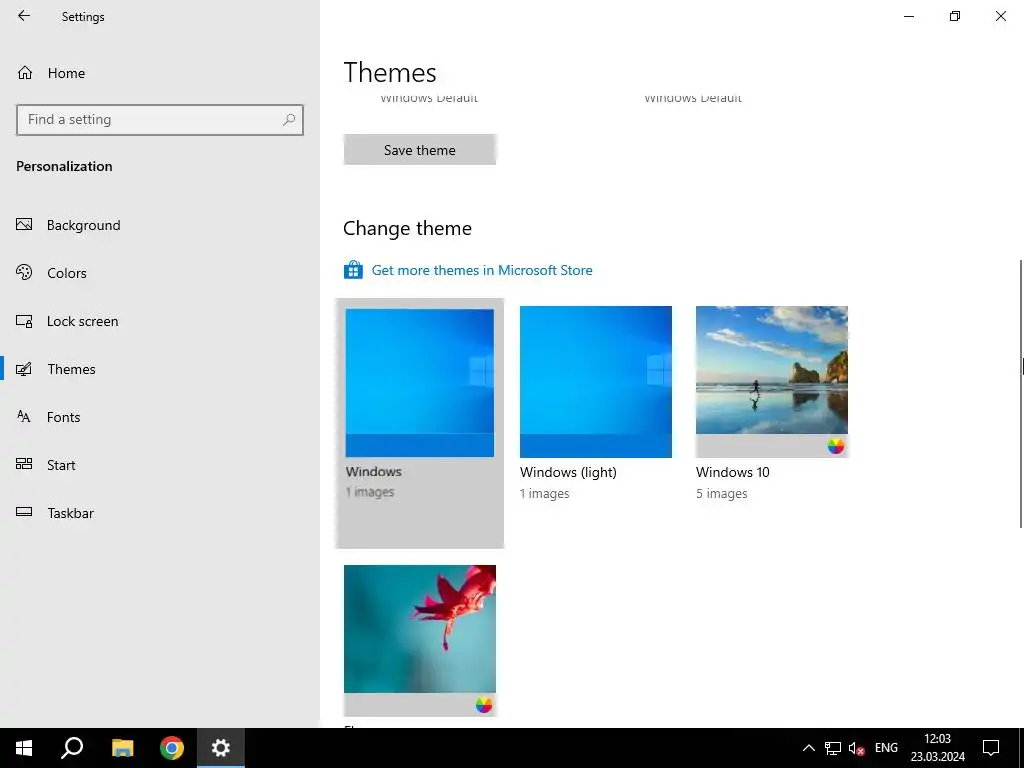This screenshot has width=1024, height=768.
Task: Apply the Windows (light) theme
Action: tap(596, 382)
